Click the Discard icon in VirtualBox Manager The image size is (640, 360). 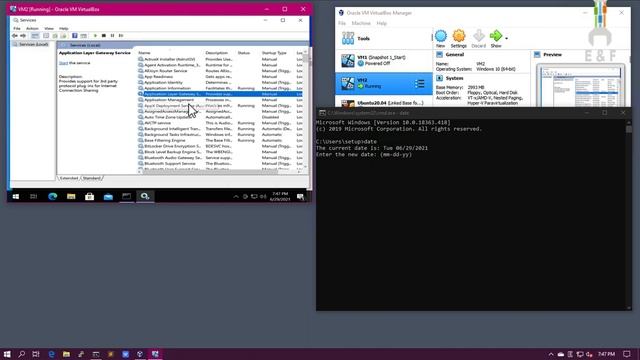click(x=478, y=39)
